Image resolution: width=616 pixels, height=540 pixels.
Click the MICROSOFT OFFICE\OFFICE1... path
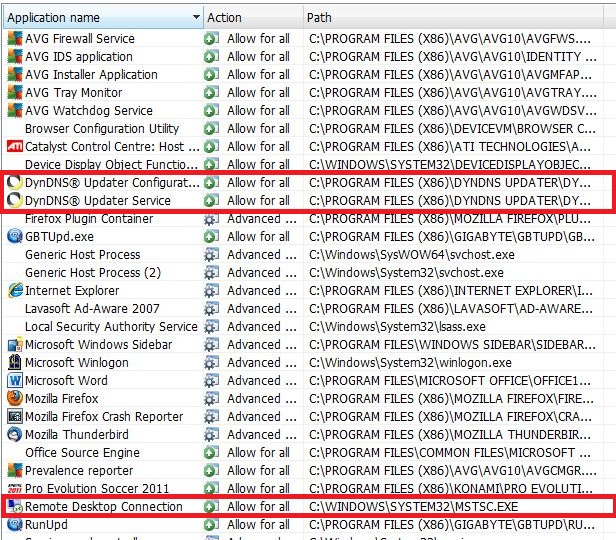click(x=450, y=381)
